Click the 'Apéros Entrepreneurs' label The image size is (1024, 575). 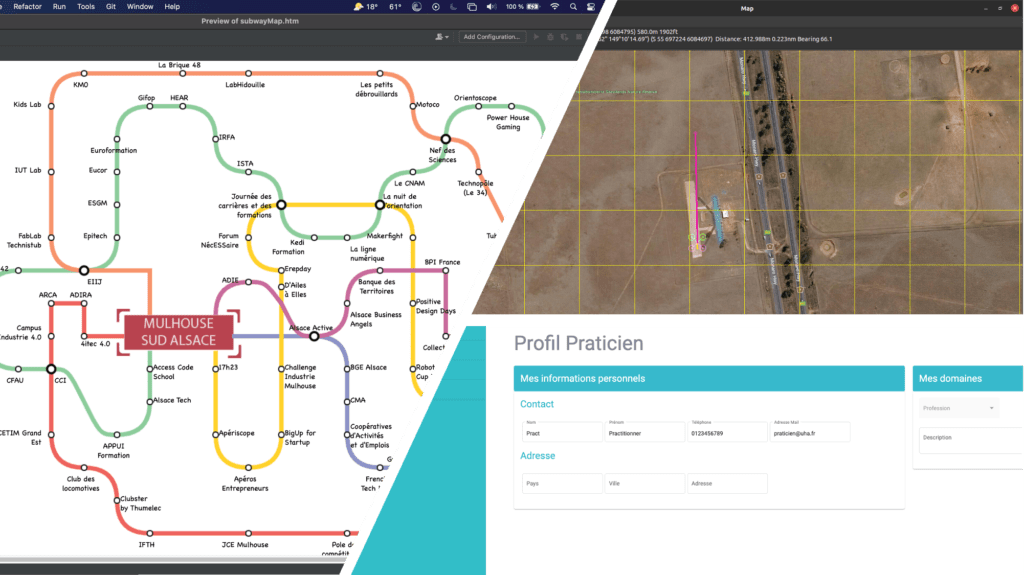(245, 484)
